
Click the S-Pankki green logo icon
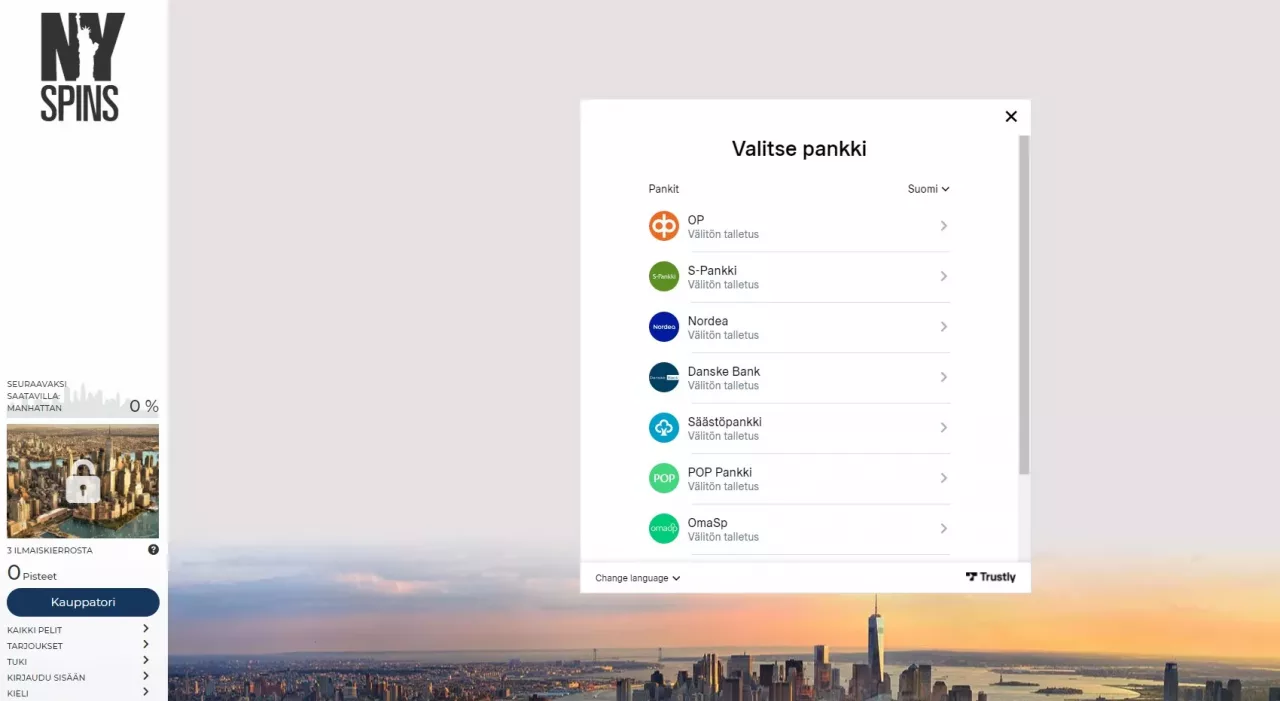tap(664, 276)
